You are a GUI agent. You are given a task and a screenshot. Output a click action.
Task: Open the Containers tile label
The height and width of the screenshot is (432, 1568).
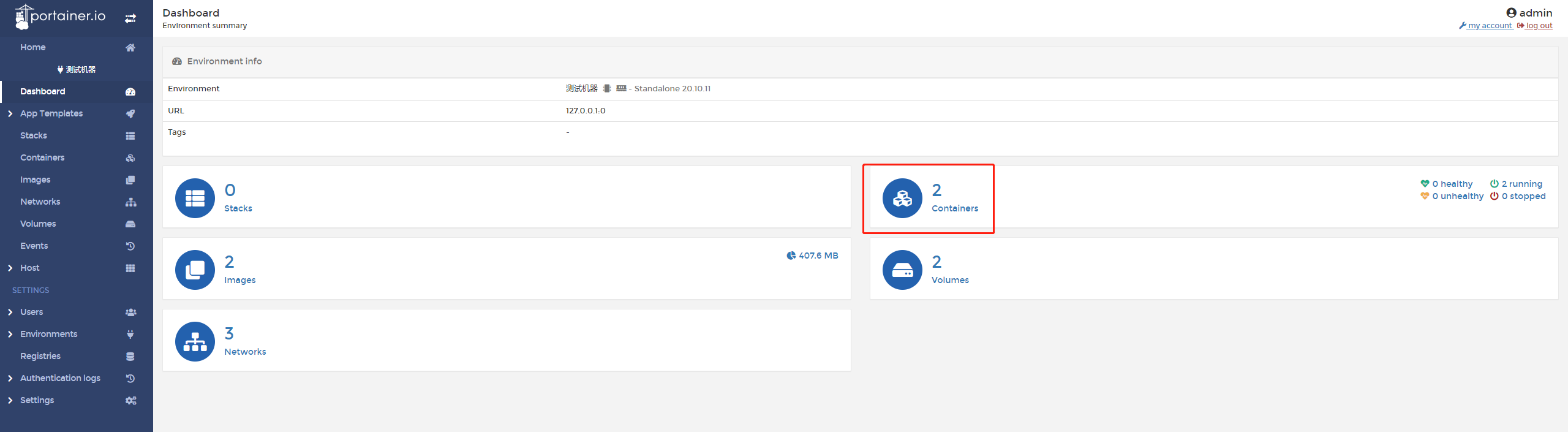pyautogui.click(x=955, y=208)
